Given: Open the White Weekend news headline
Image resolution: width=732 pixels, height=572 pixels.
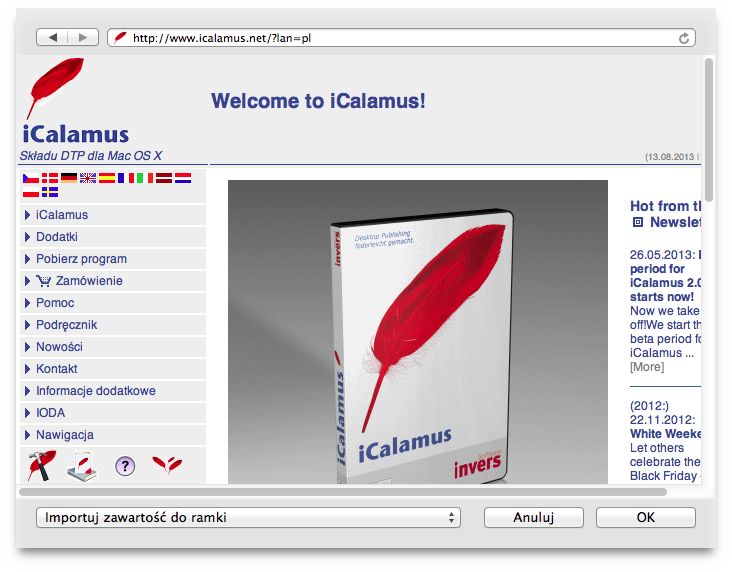Looking at the screenshot, I should tap(666, 434).
